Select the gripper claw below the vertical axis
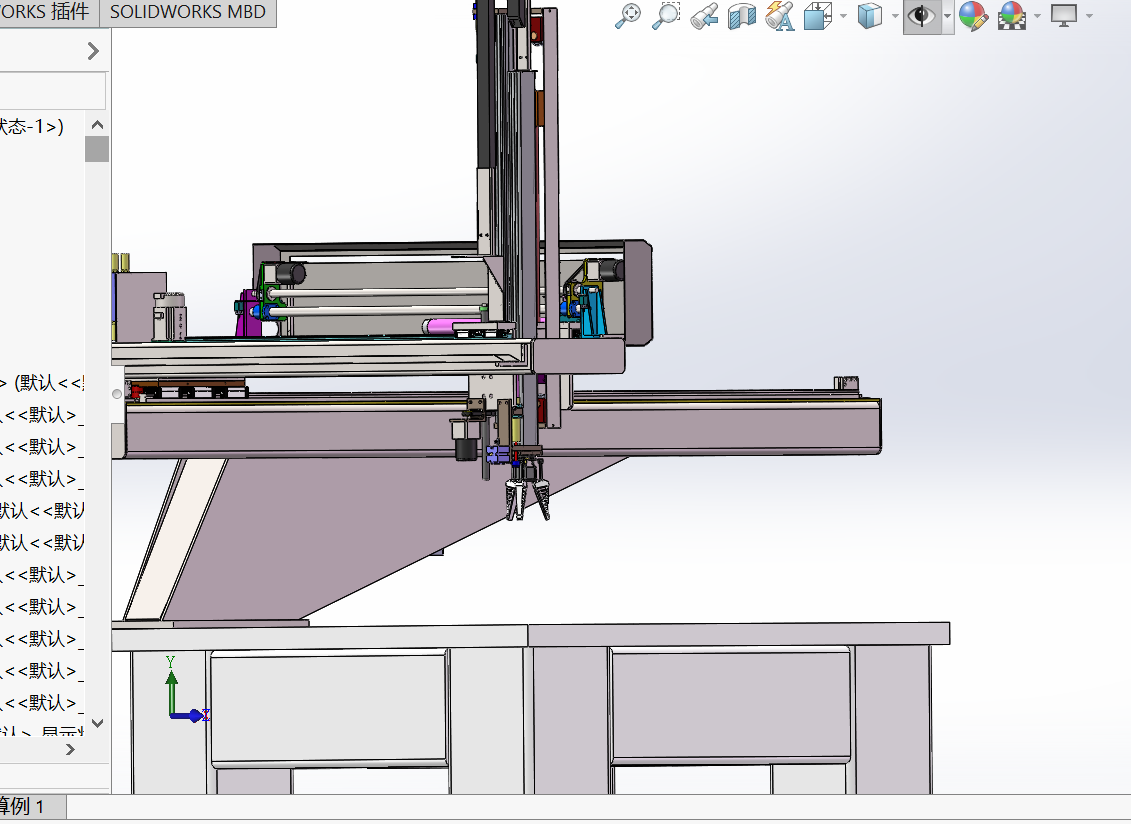 coord(528,498)
